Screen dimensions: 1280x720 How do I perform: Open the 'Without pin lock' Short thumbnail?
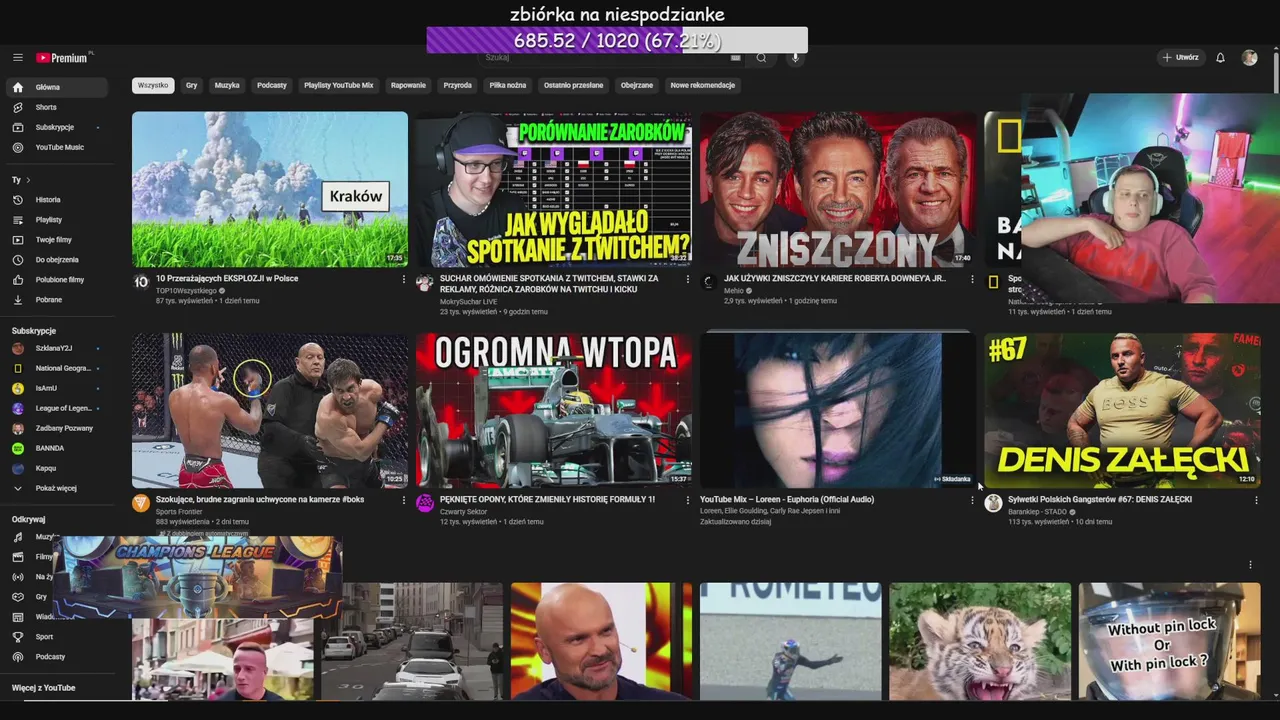(x=1170, y=641)
